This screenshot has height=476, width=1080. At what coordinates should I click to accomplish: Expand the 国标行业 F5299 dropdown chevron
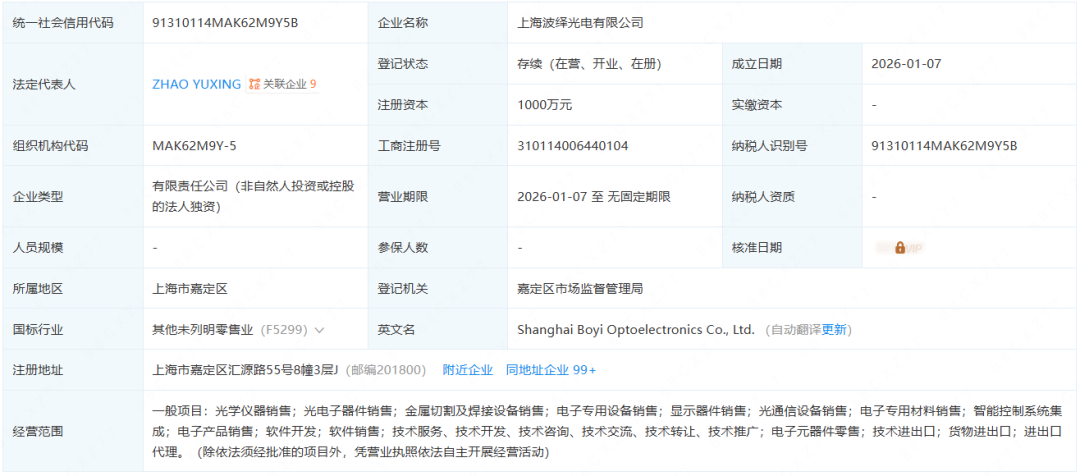click(319, 330)
